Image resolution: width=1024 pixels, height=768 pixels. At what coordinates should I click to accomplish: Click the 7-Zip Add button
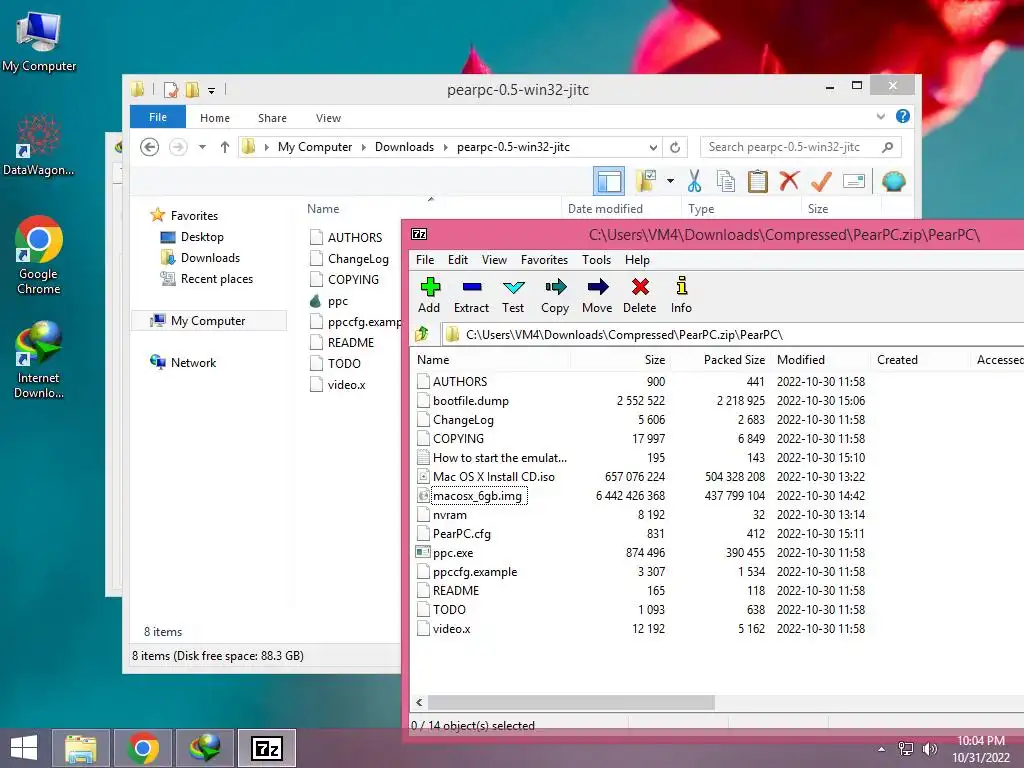(429, 295)
